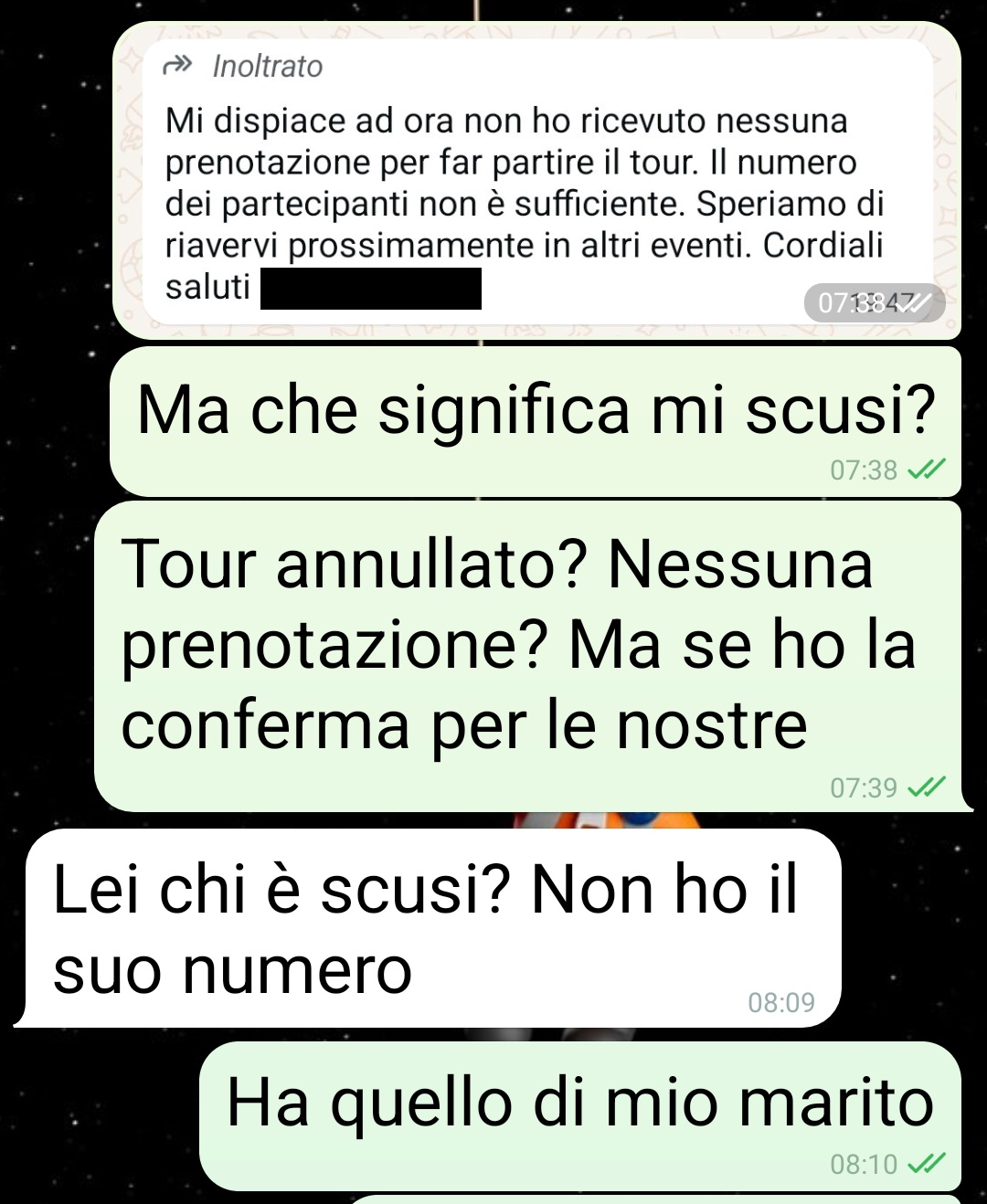Tap the Inoltrato forwarded label

point(267,67)
